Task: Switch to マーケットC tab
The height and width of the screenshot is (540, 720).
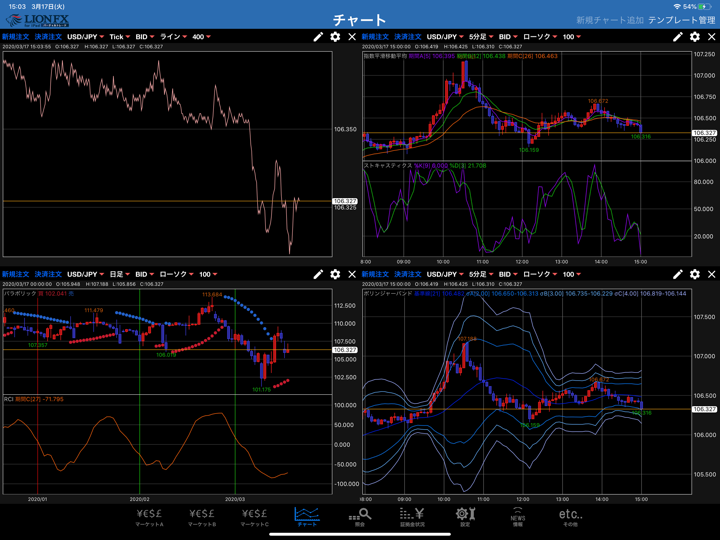Action: pyautogui.click(x=255, y=516)
